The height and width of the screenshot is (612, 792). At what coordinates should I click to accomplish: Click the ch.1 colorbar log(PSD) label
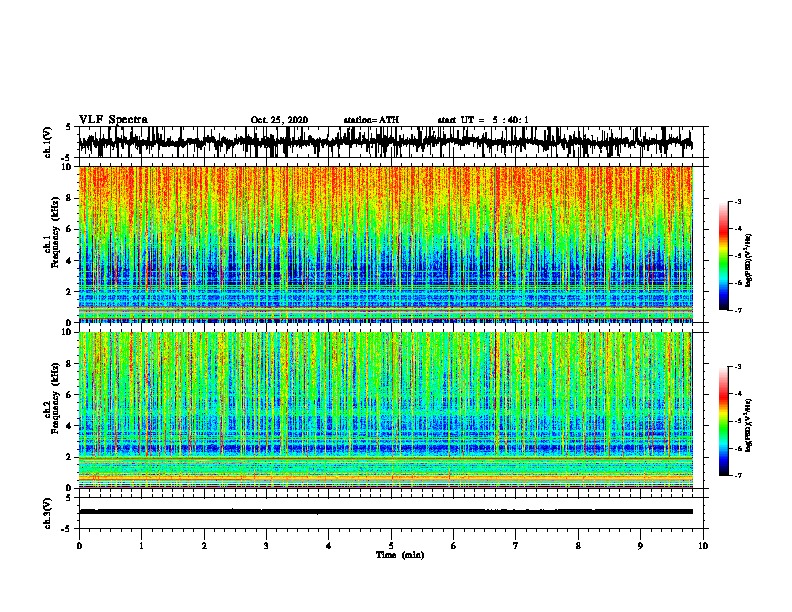point(749,260)
